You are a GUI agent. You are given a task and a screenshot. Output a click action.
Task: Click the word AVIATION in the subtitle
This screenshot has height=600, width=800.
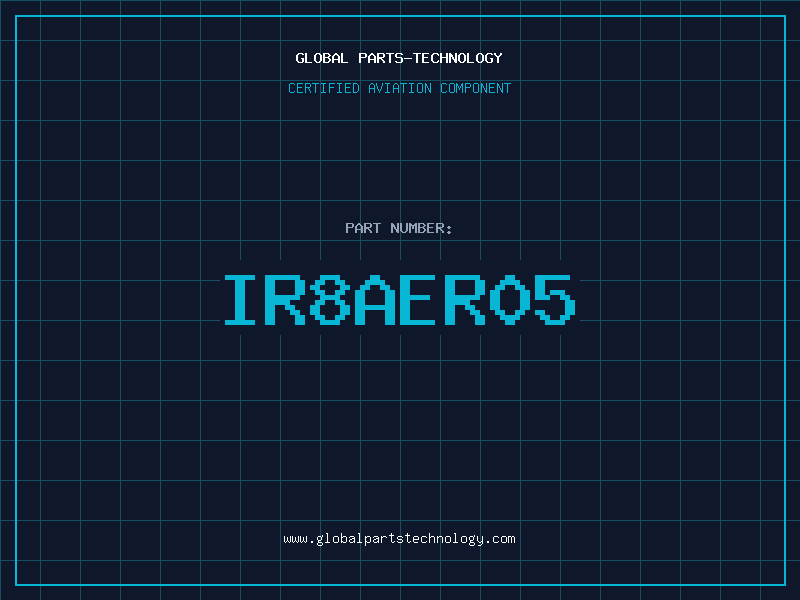coord(400,88)
